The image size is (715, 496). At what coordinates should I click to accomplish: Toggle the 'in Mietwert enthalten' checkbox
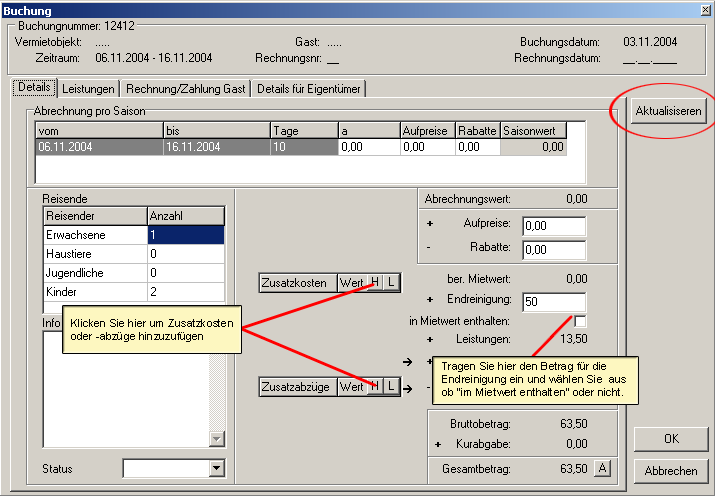(x=580, y=321)
